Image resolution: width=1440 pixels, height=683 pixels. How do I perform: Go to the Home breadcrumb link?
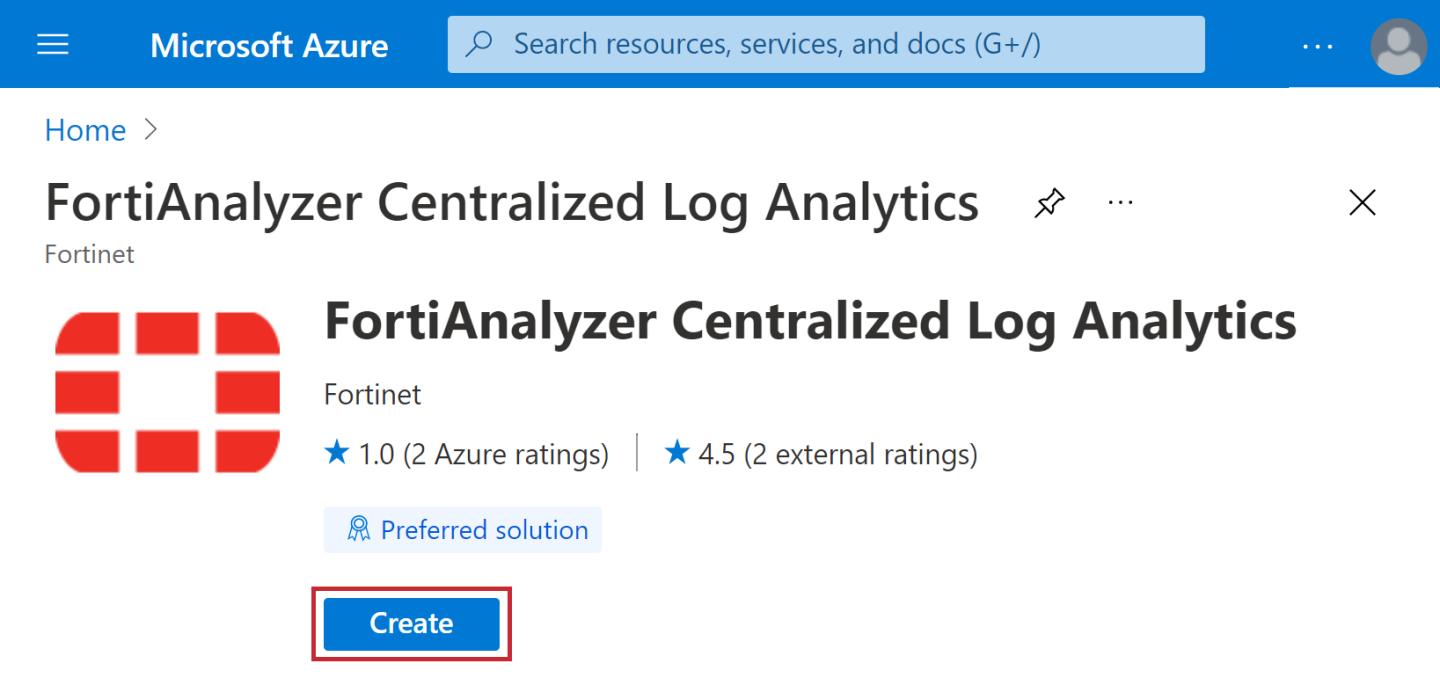tap(85, 130)
